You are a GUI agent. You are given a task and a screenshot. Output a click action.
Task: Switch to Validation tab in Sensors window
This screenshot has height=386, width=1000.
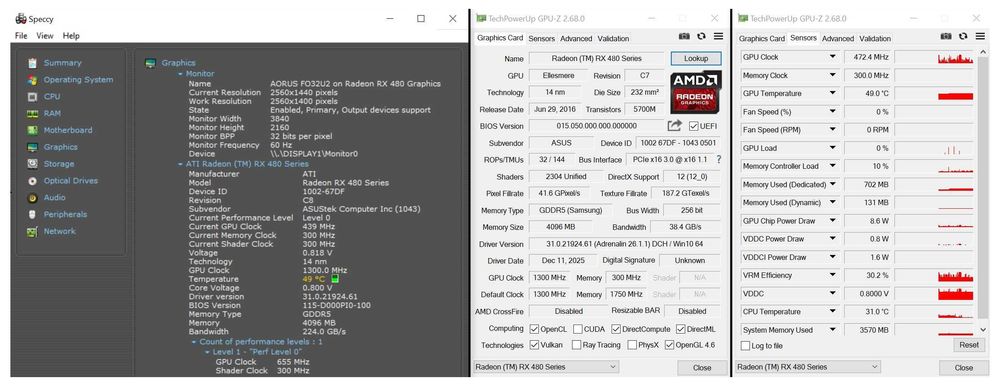pyautogui.click(x=875, y=38)
